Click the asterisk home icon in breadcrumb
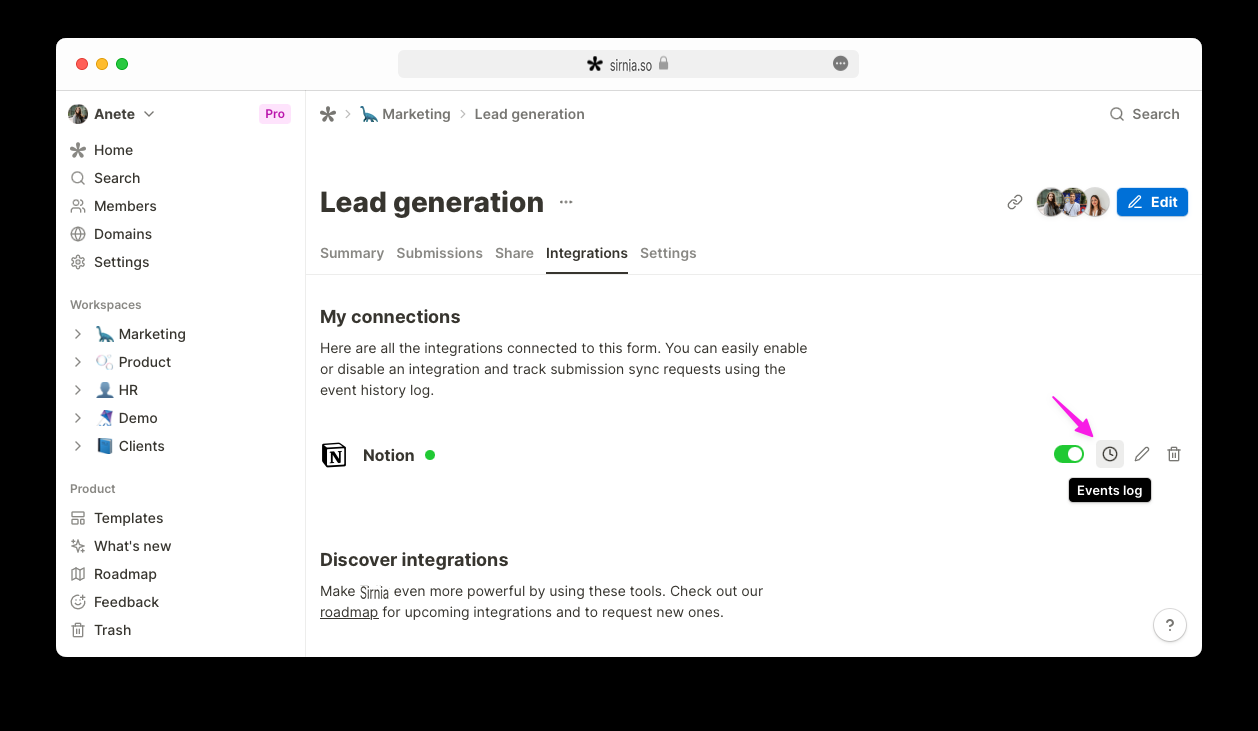 328,114
